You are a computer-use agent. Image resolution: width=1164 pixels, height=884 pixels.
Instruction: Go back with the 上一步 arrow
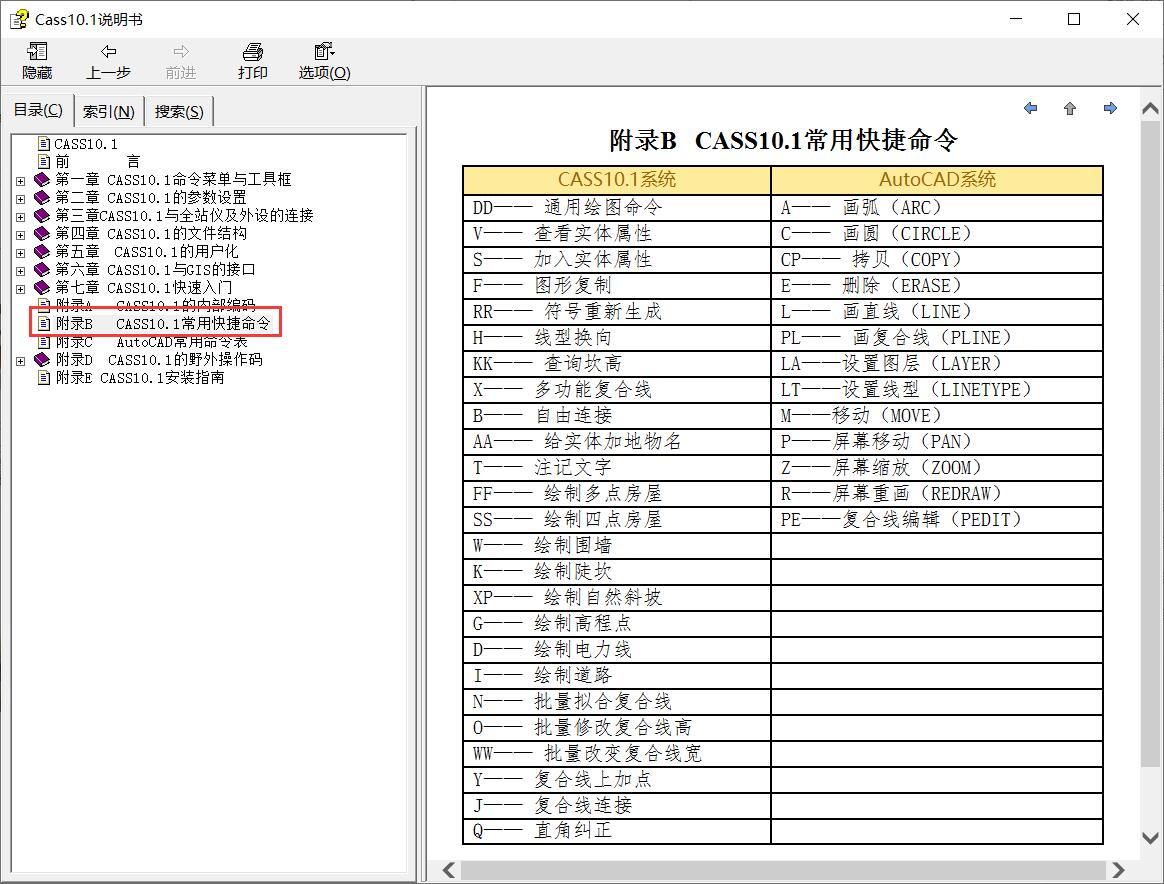[108, 51]
